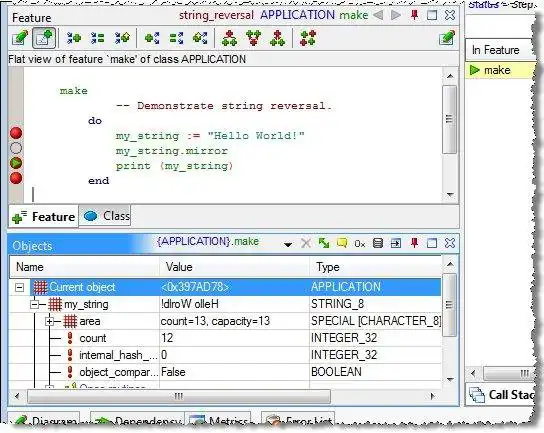Maximize the Objects panel
This screenshot has height=433, width=544.
[x=432, y=243]
